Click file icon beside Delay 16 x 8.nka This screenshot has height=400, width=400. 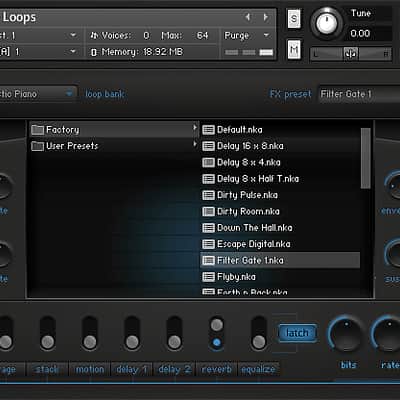208,146
